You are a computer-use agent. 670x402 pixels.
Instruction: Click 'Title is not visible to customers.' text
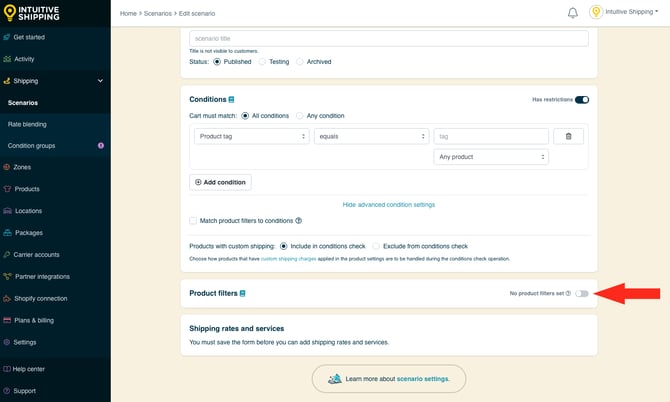223,51
